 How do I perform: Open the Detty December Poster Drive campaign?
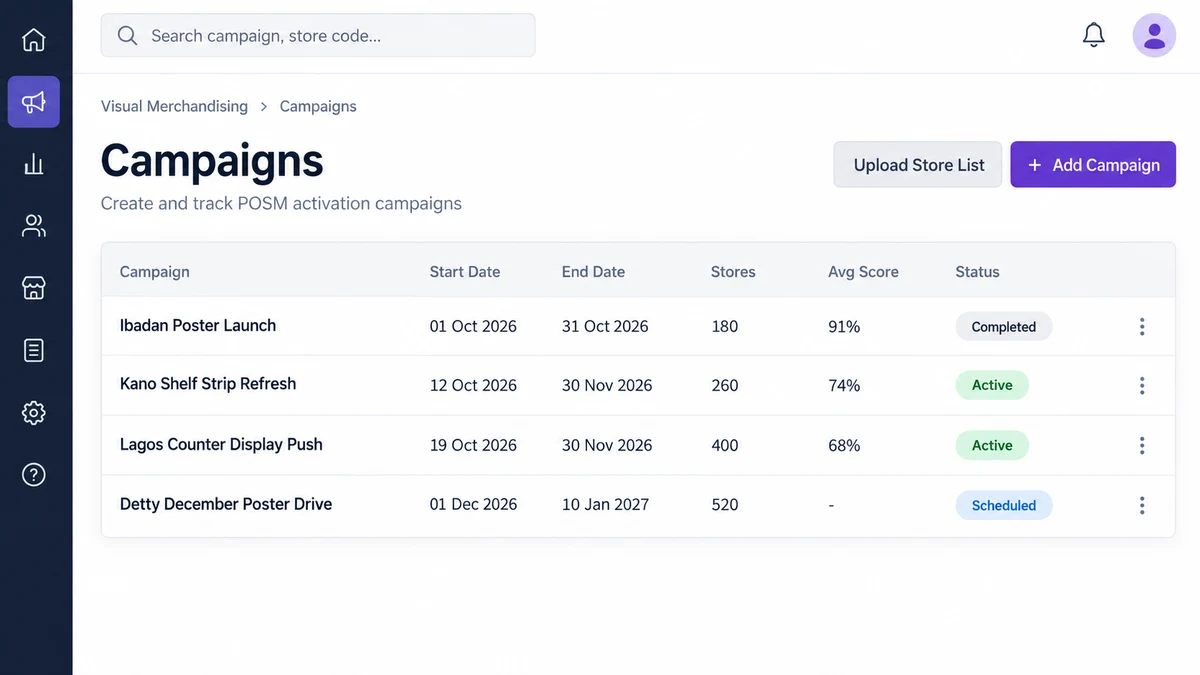coord(226,504)
